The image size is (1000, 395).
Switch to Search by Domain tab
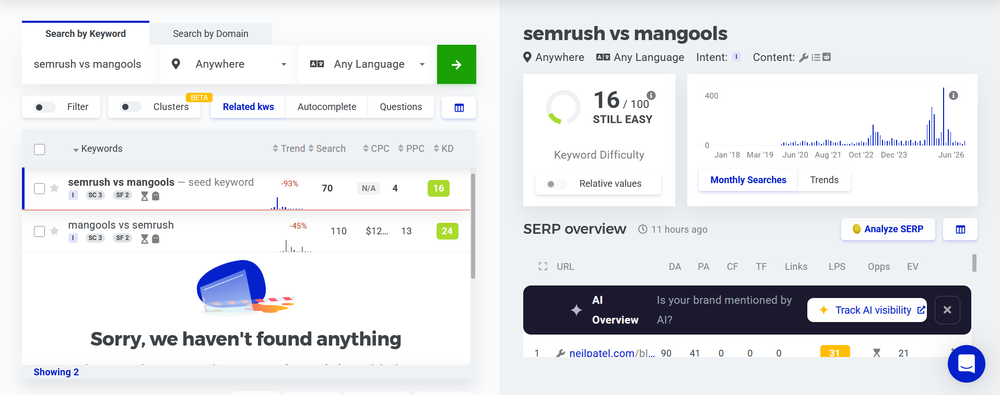(210, 34)
